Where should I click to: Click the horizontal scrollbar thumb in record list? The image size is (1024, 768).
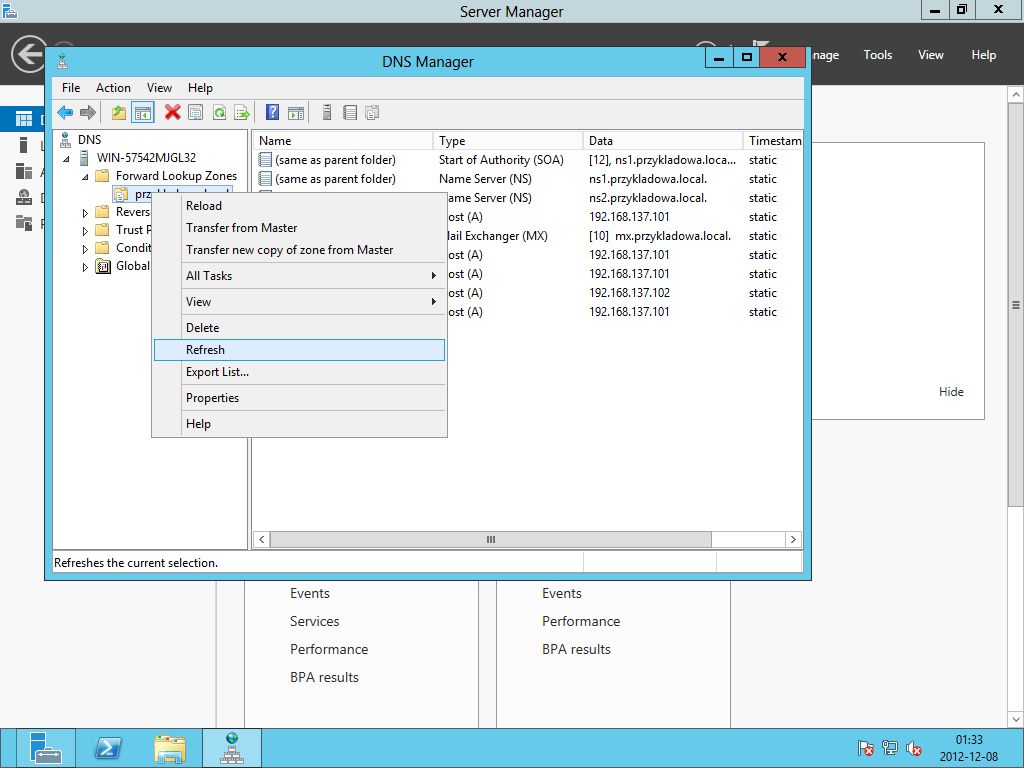[490, 539]
